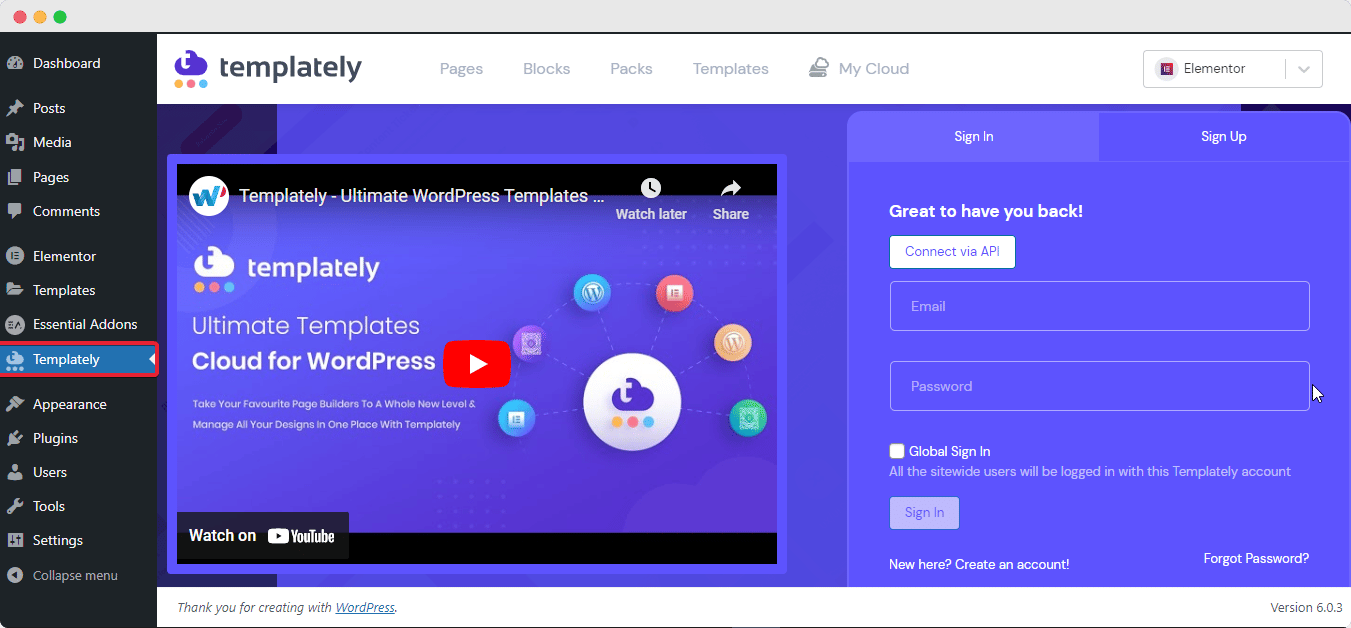Click the Templately logo in header

pos(268,69)
